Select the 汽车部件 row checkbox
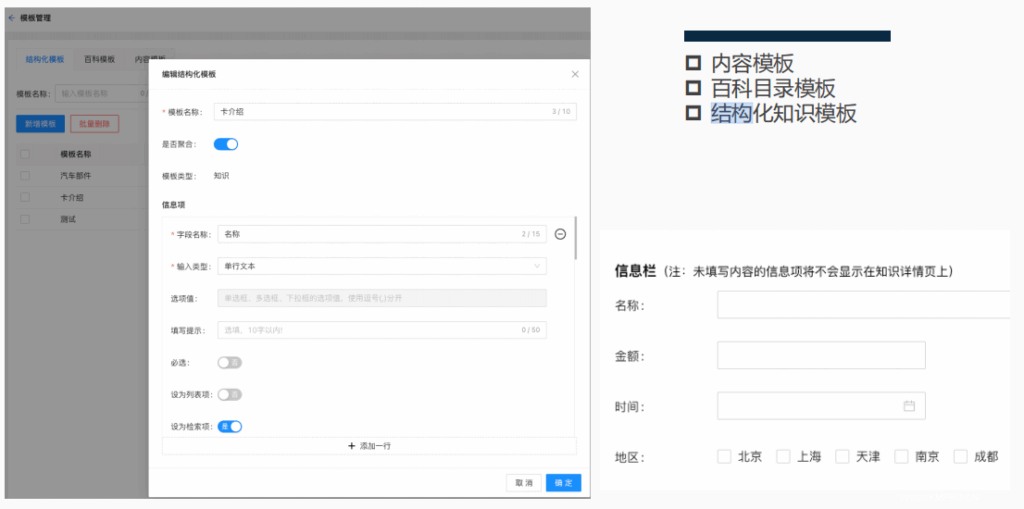This screenshot has height=509, width=1024. (x=25, y=176)
